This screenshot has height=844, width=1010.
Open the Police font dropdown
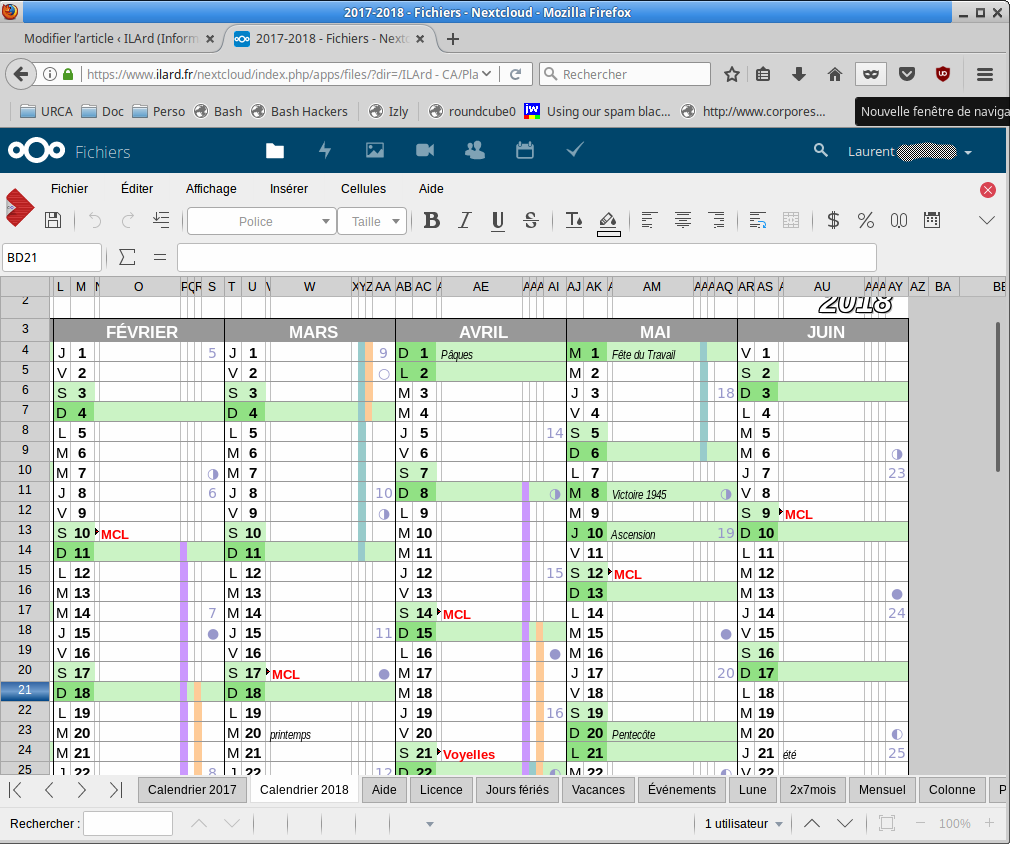click(x=262, y=221)
